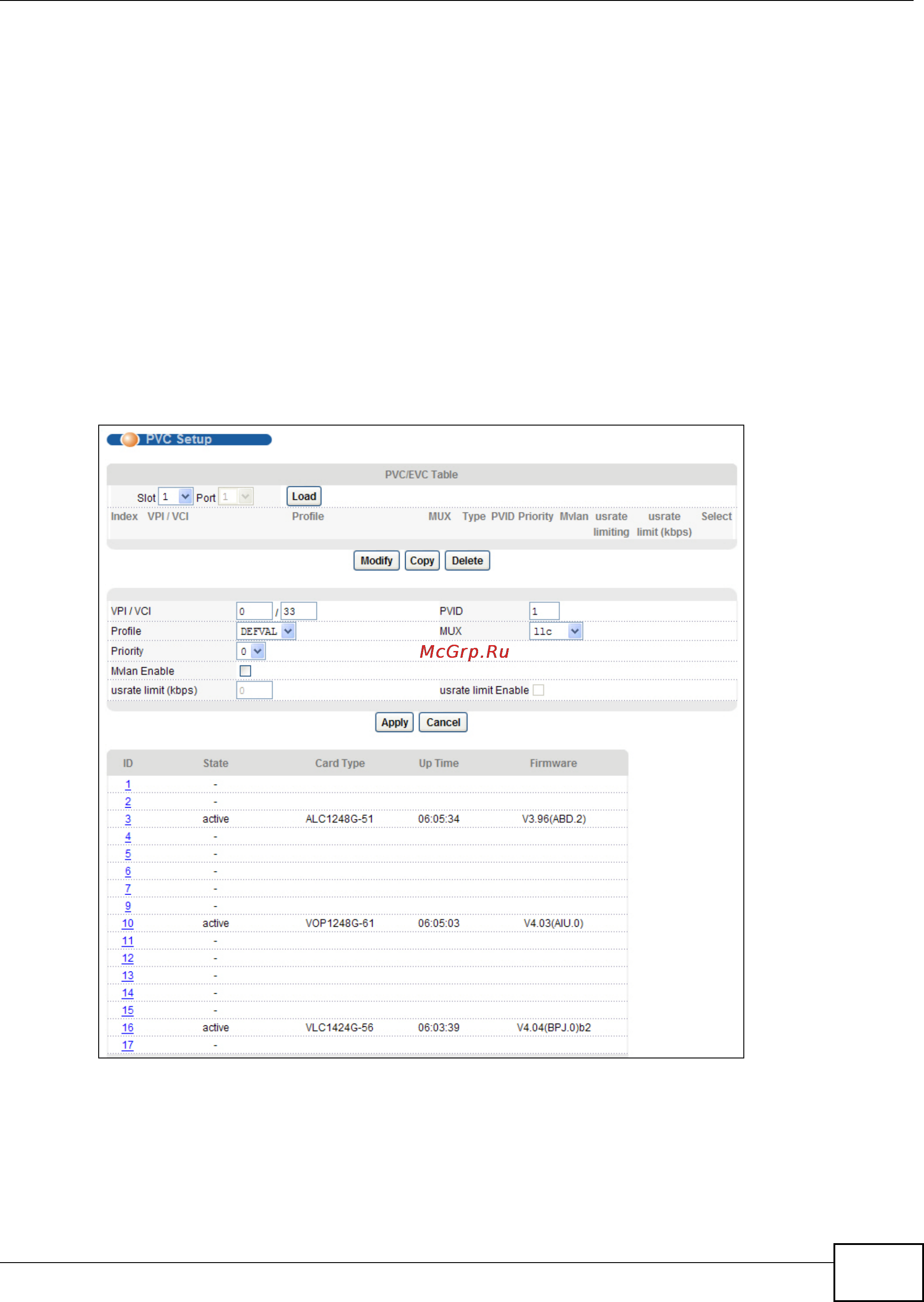Click the orange PVC Setup orb icon
Viewport: 924px width, 1302px height.
tap(130, 439)
